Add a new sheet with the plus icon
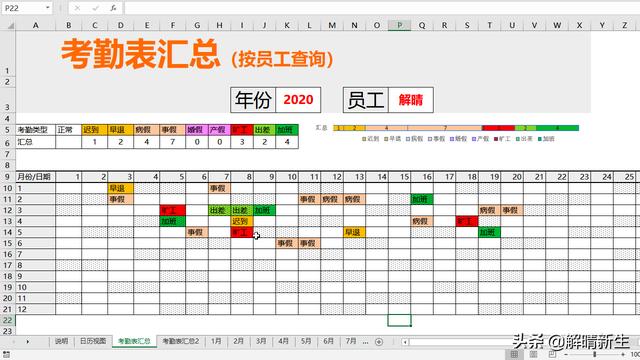Viewport: 640px width, 360px height. pyautogui.click(x=379, y=342)
